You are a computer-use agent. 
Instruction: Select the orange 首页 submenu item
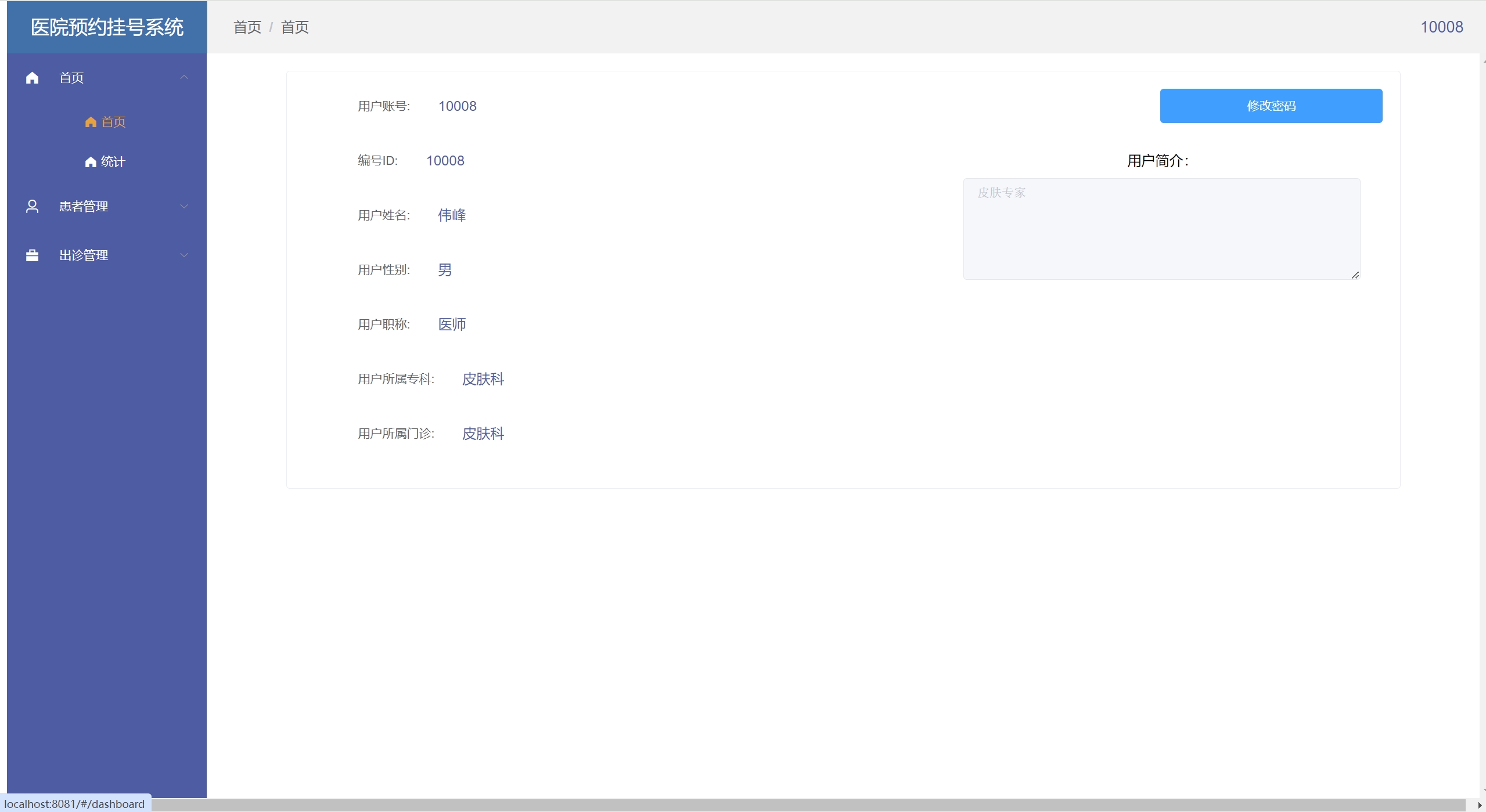click(x=113, y=122)
